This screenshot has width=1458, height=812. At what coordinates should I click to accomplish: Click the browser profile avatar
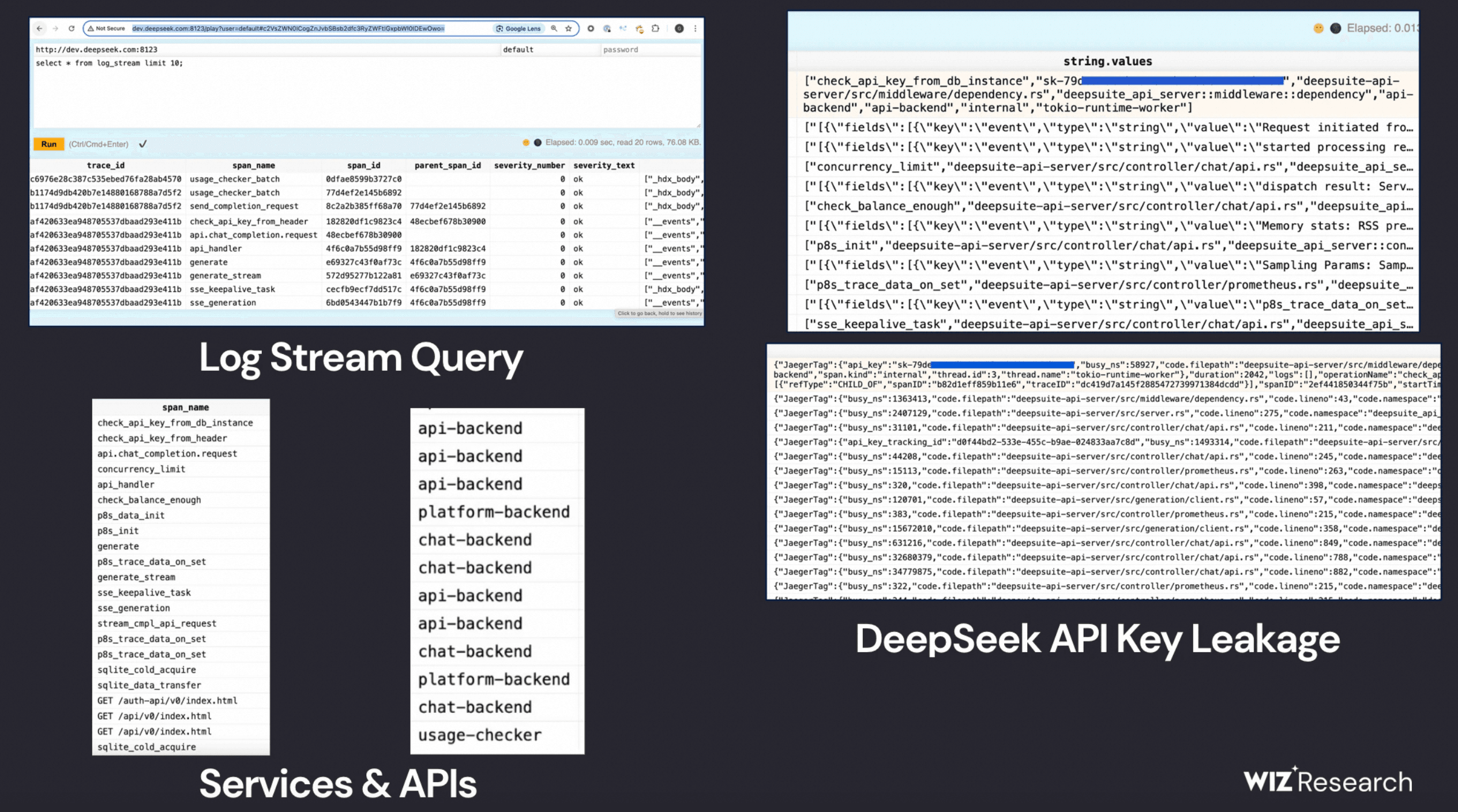click(679, 28)
